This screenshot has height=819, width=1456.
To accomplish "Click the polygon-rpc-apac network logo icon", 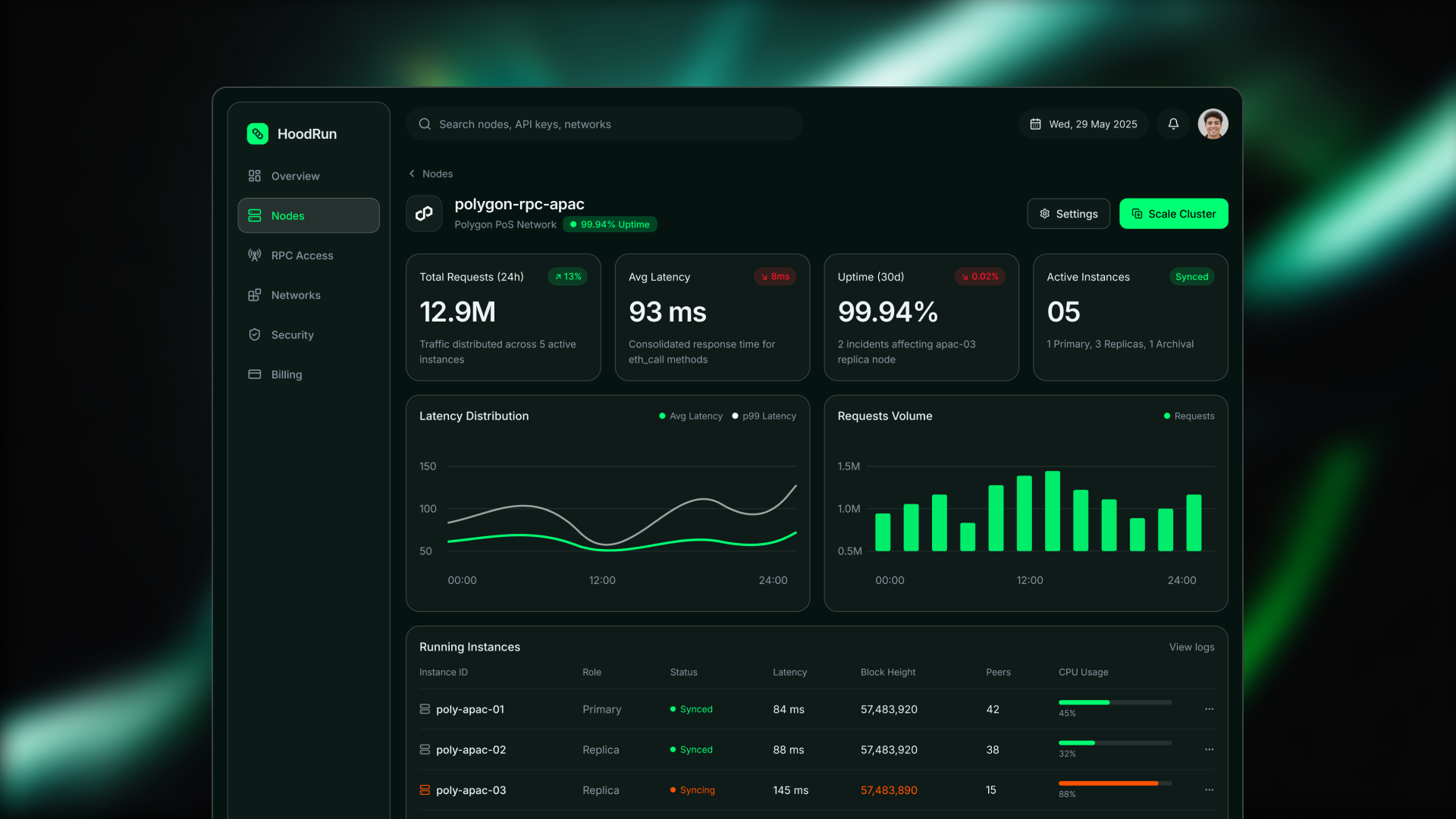I will 424,213.
